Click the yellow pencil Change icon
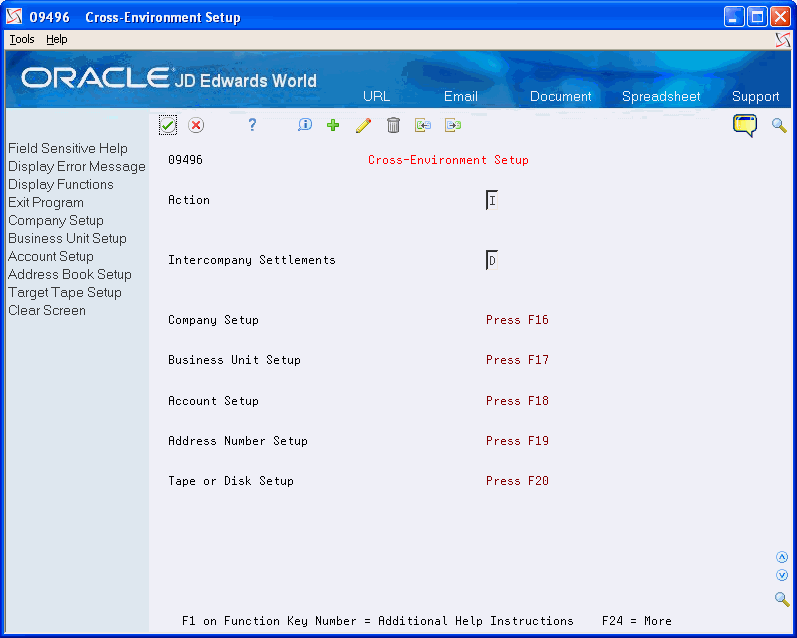The image size is (797, 638). coord(363,125)
